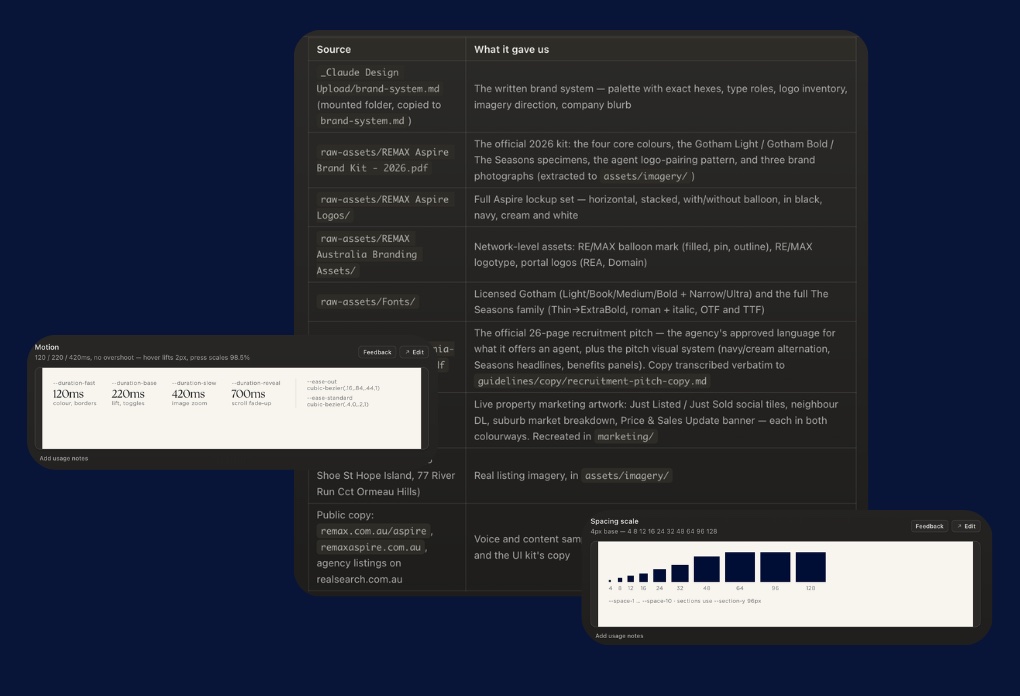Click the 128 spacing square

coord(811,567)
